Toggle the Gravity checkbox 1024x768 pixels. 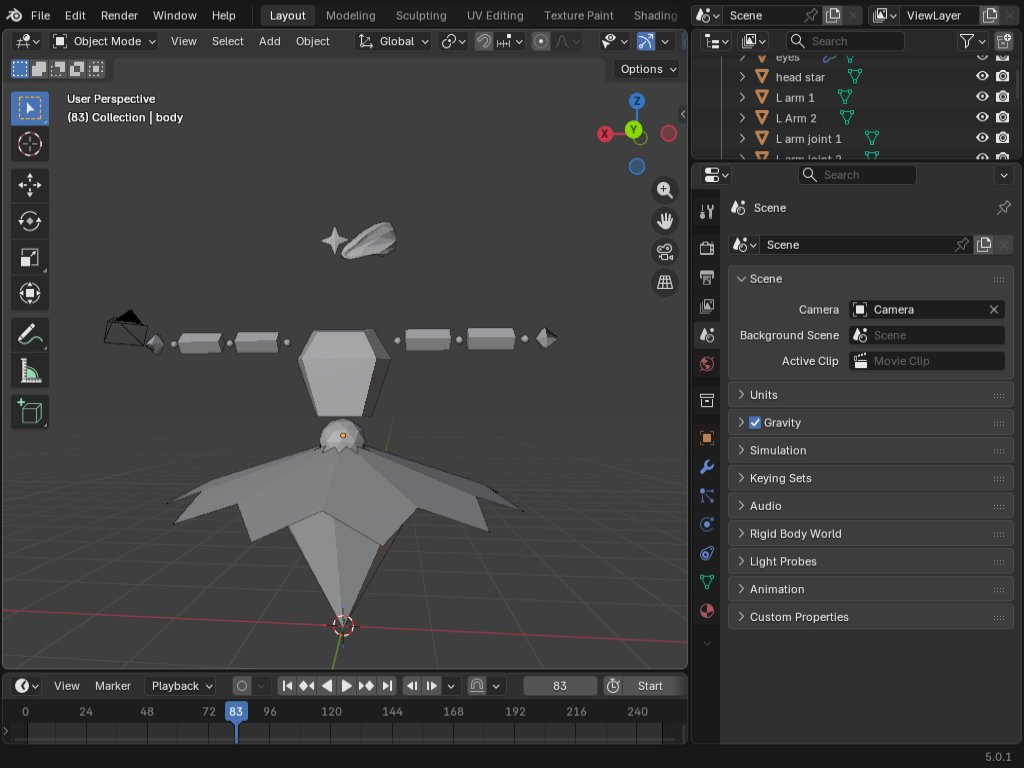[755, 423]
